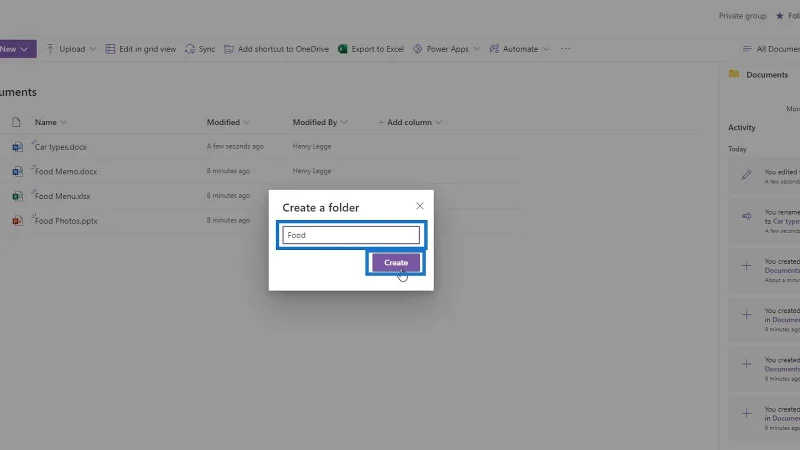Expand the Upload dropdown chevron
This screenshot has width=800, height=450.
93,49
